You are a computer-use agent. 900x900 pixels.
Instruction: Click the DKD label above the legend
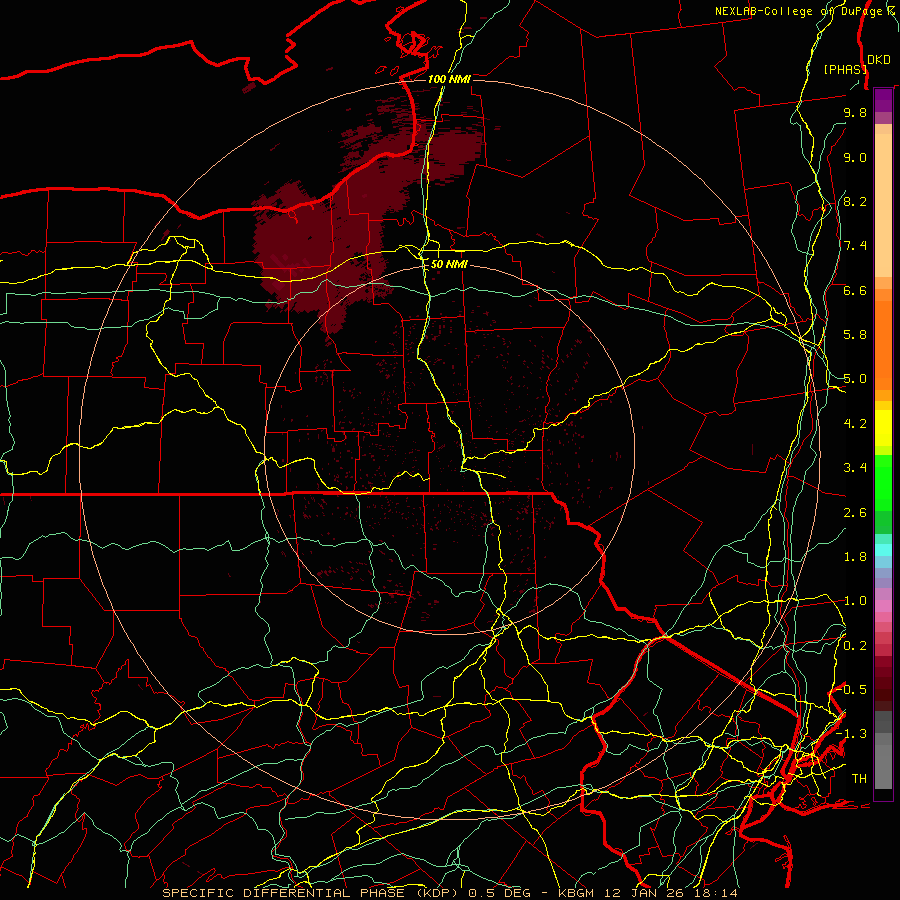click(878, 60)
